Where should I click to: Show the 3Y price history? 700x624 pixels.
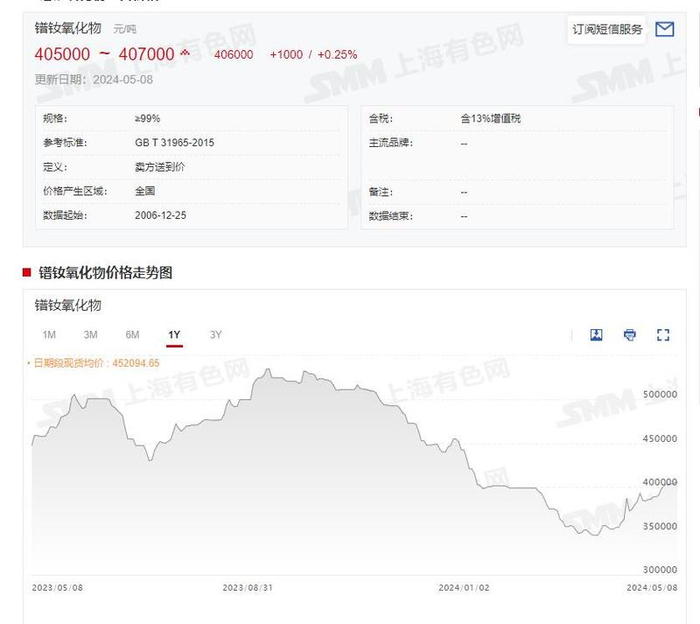[216, 335]
